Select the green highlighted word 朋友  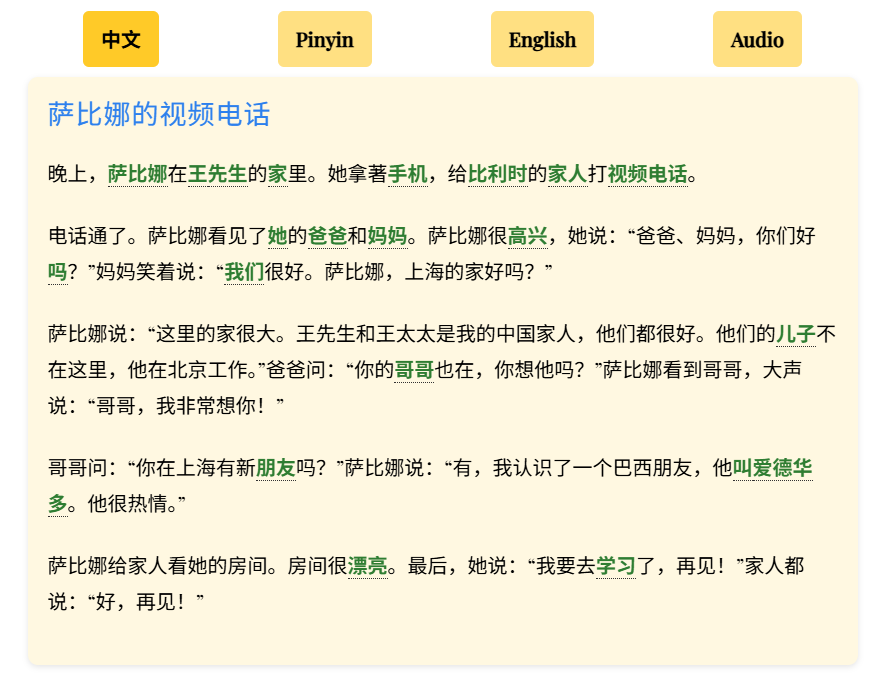tap(276, 467)
